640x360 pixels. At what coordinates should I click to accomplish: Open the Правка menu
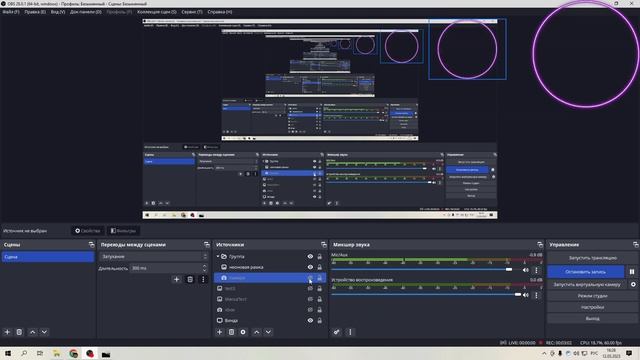35,12
